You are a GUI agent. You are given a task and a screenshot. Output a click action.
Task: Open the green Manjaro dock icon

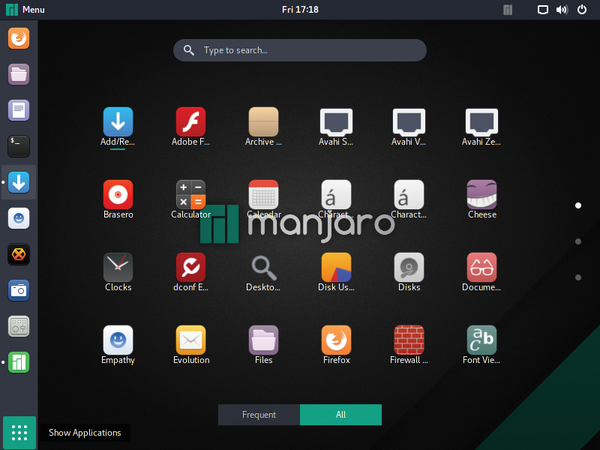tap(18, 362)
